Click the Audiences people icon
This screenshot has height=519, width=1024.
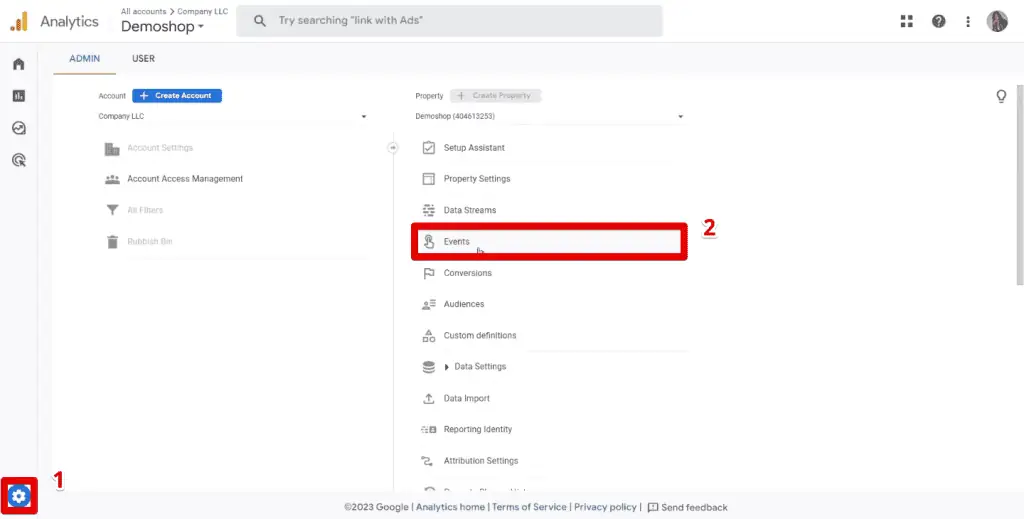pos(428,304)
